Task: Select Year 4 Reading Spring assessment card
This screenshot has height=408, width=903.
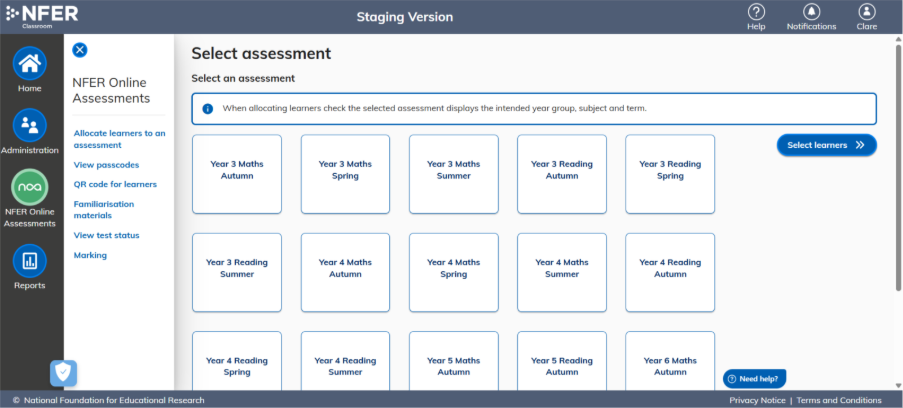Action: (237, 361)
